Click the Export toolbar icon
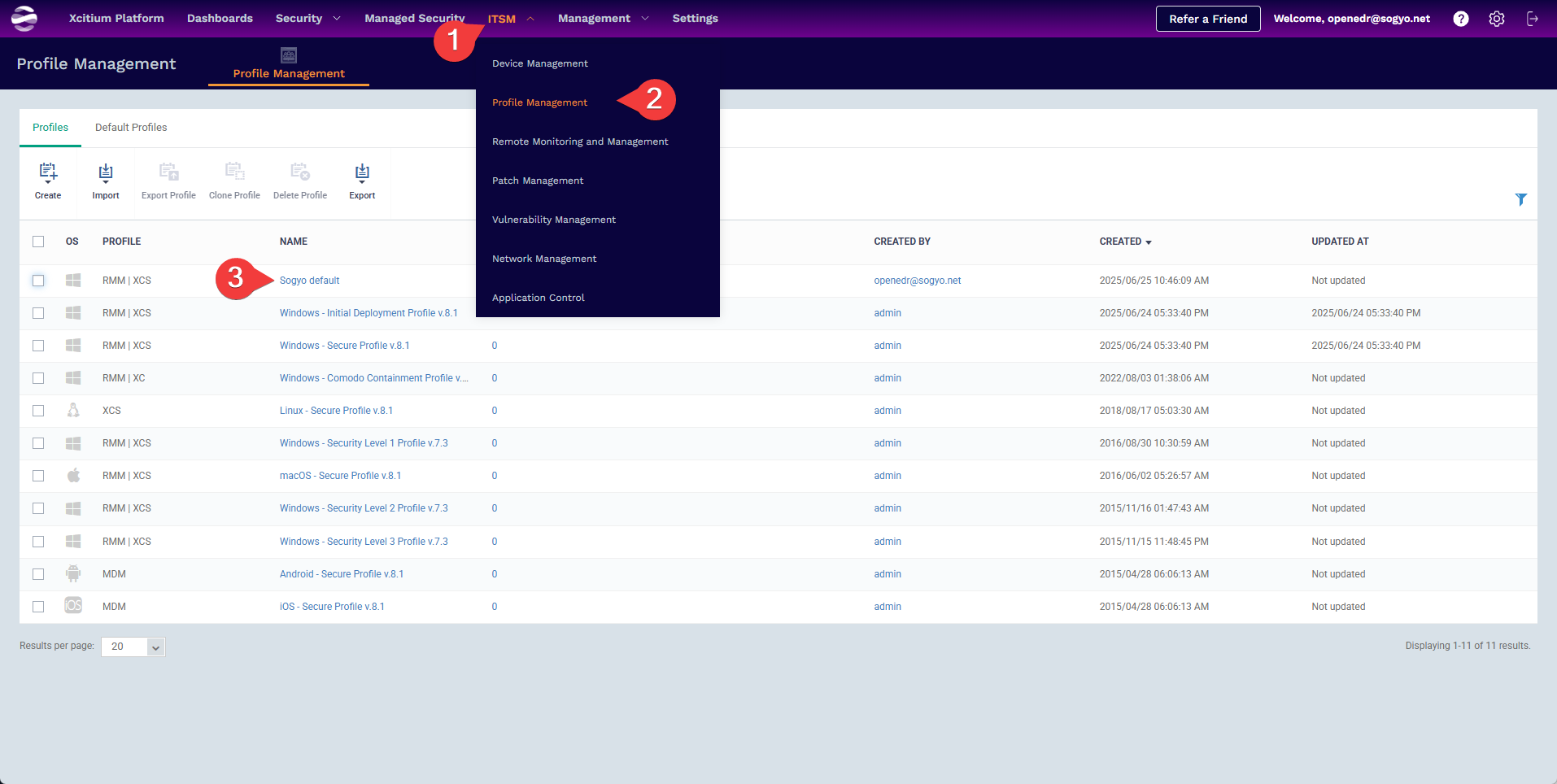Image resolution: width=1557 pixels, height=784 pixels. [362, 172]
